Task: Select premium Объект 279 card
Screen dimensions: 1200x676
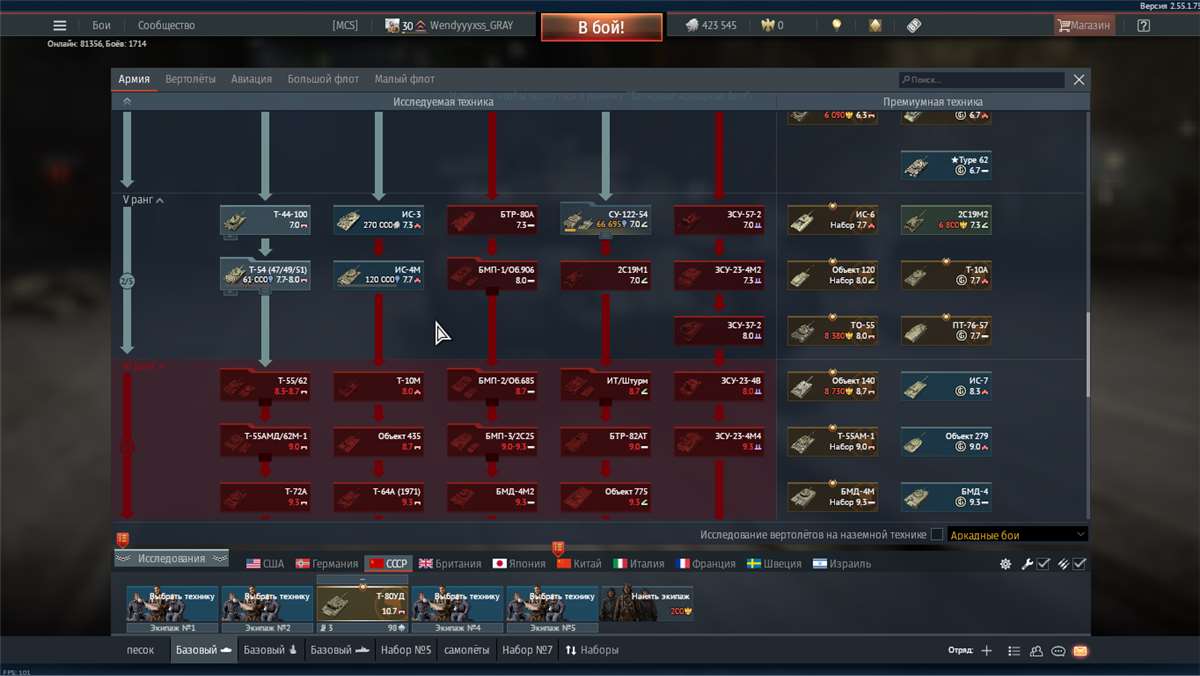Action: pos(946,442)
